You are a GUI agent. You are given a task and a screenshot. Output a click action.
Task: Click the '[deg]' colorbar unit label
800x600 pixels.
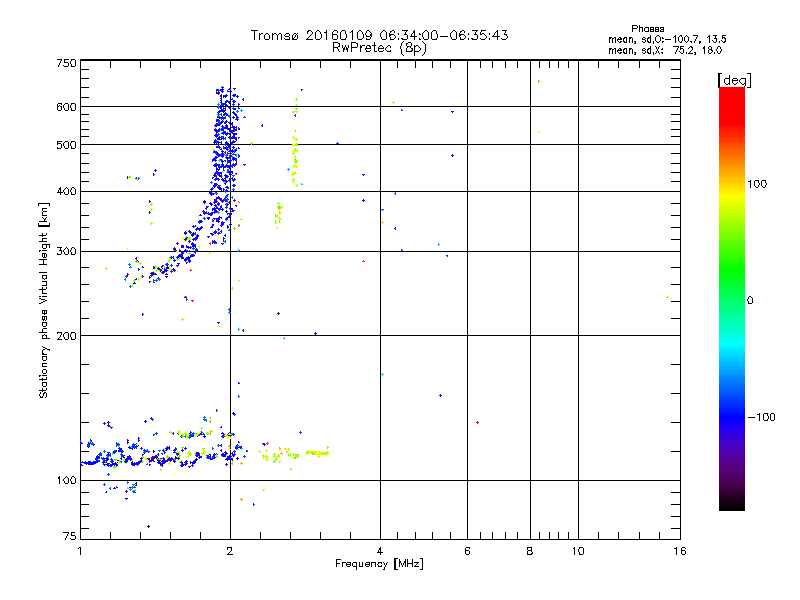(x=734, y=80)
